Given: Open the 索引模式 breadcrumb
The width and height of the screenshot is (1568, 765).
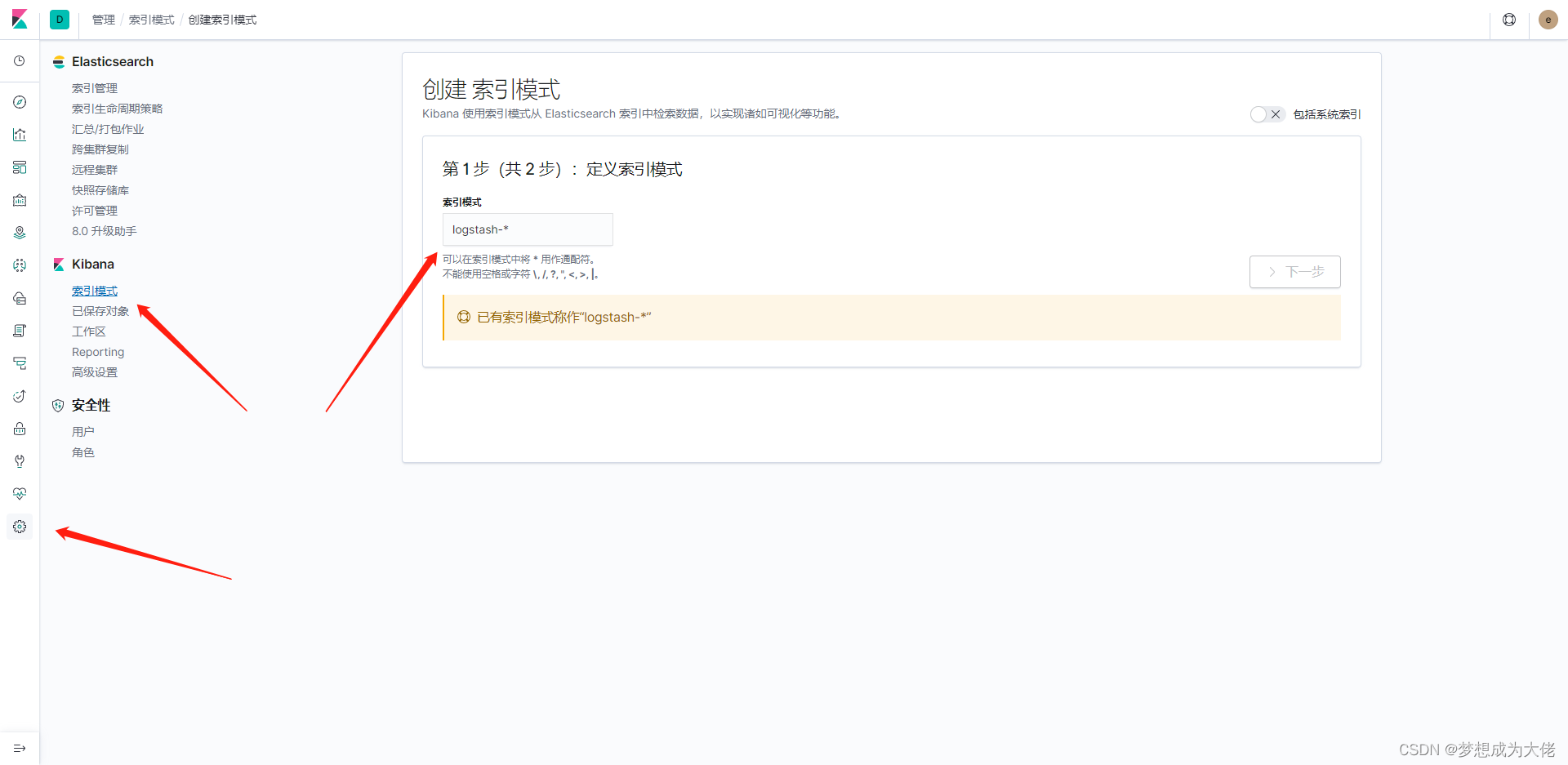Looking at the screenshot, I should click(151, 19).
